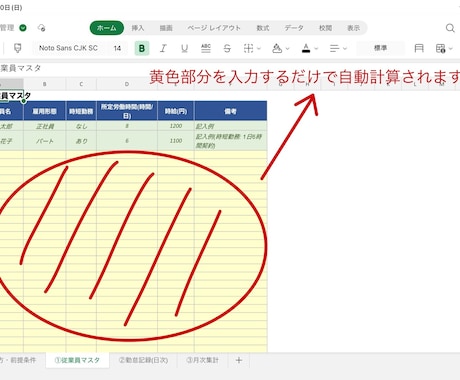
Task: Switch to the 表示 ribbon tab
Action: pyautogui.click(x=353, y=28)
